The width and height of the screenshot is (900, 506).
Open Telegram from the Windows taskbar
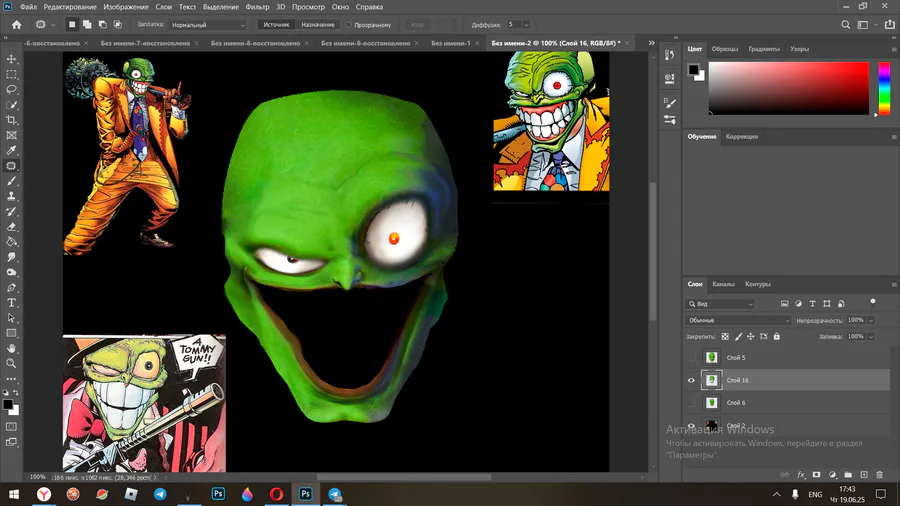pos(160,494)
